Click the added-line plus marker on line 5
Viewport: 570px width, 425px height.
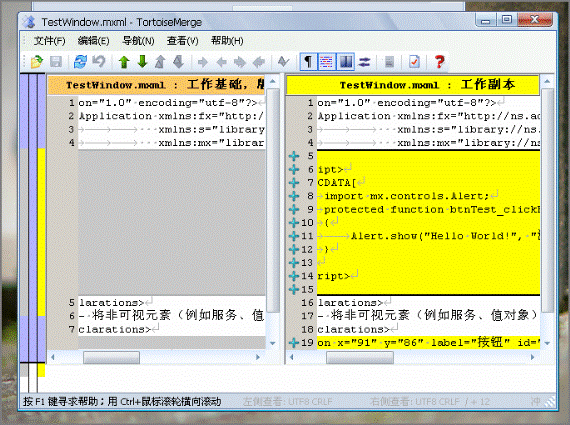(294, 156)
